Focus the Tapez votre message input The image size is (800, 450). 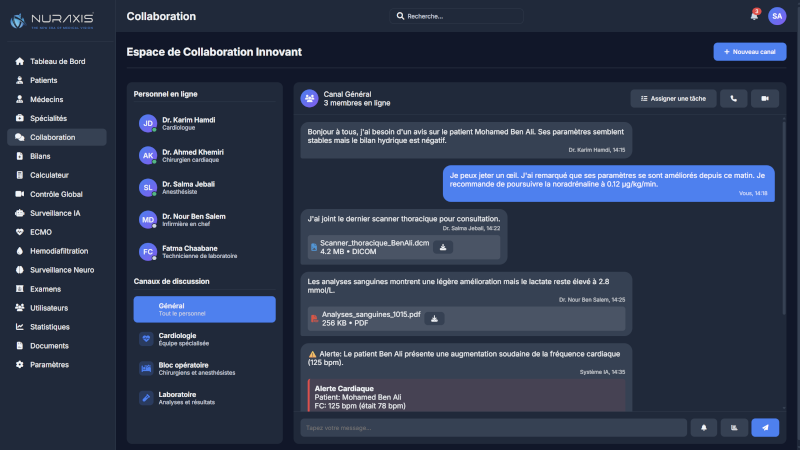click(493, 427)
